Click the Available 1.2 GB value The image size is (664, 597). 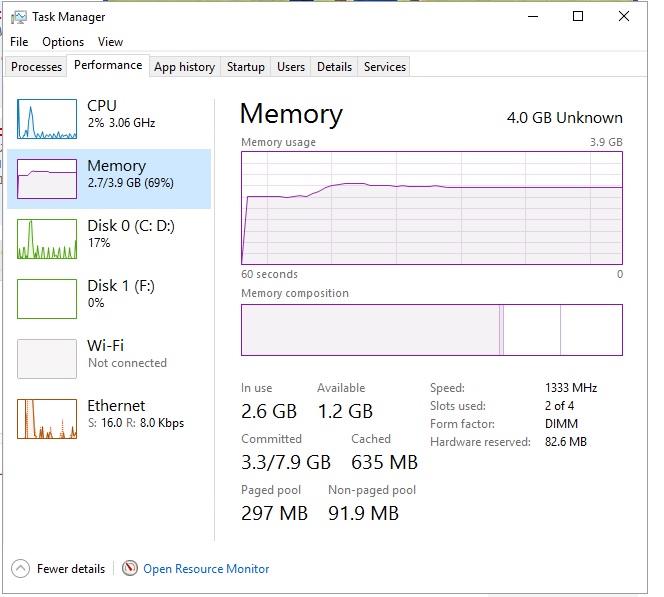coord(345,411)
